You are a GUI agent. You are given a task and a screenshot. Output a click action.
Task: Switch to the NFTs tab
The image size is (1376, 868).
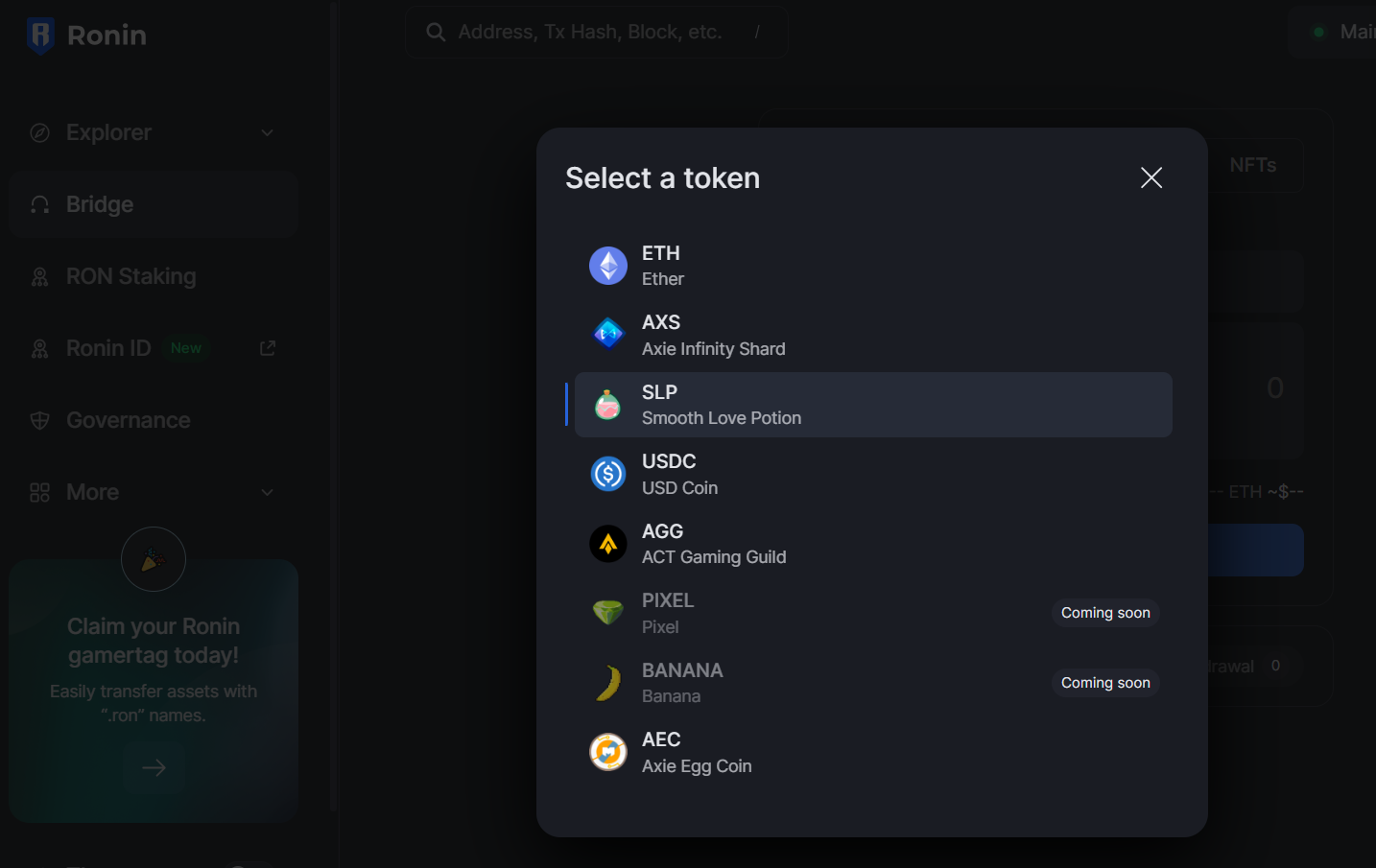(x=1252, y=165)
